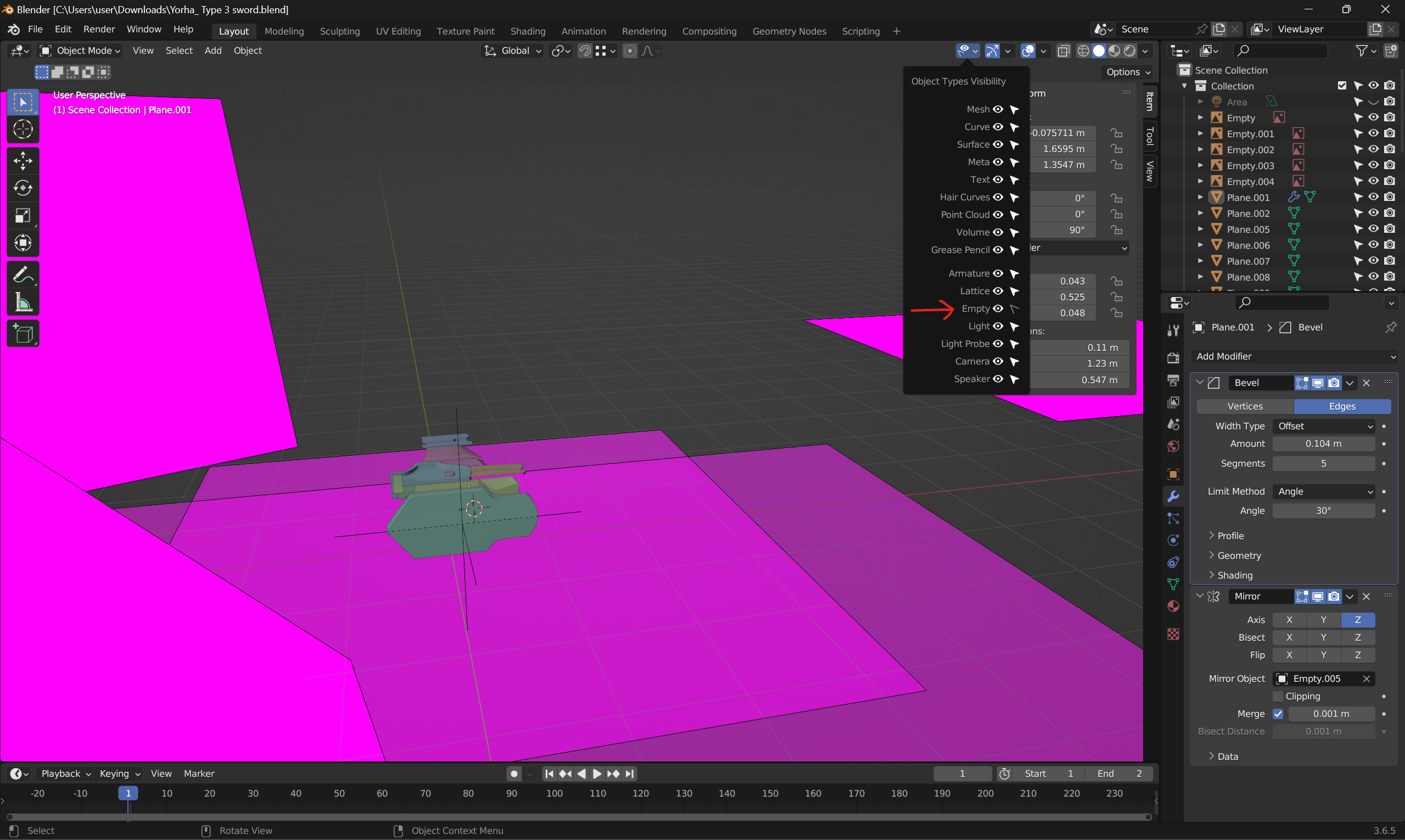Open the Object properties tab

[1173, 474]
